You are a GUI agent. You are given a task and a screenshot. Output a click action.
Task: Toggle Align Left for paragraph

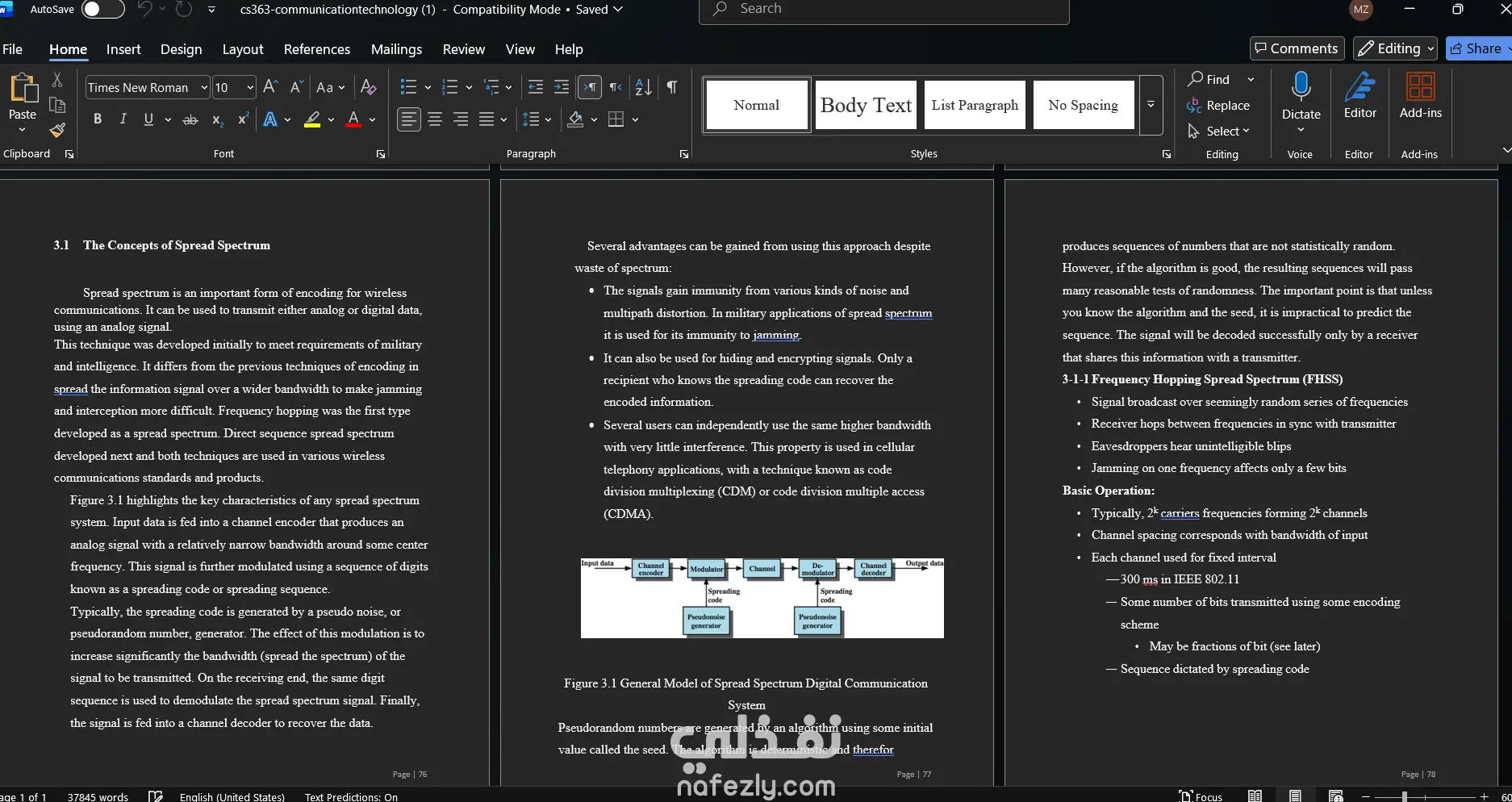click(409, 119)
